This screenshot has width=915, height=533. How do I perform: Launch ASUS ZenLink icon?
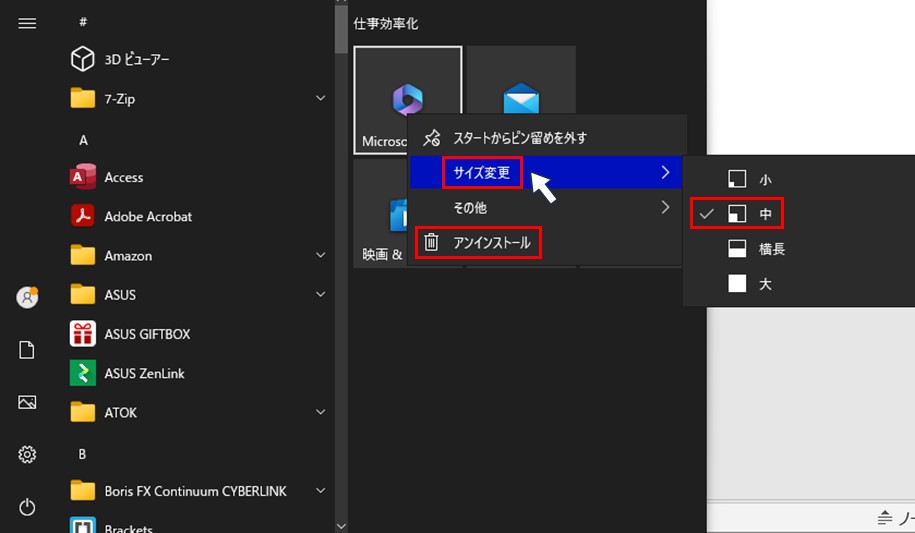click(x=82, y=373)
